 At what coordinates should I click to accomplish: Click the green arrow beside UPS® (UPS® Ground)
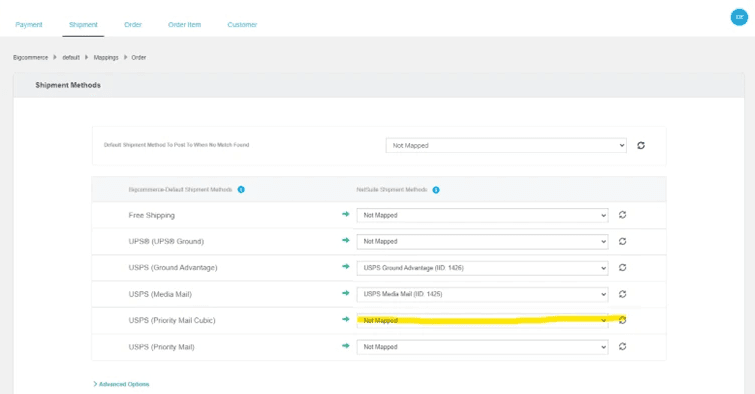tap(346, 240)
